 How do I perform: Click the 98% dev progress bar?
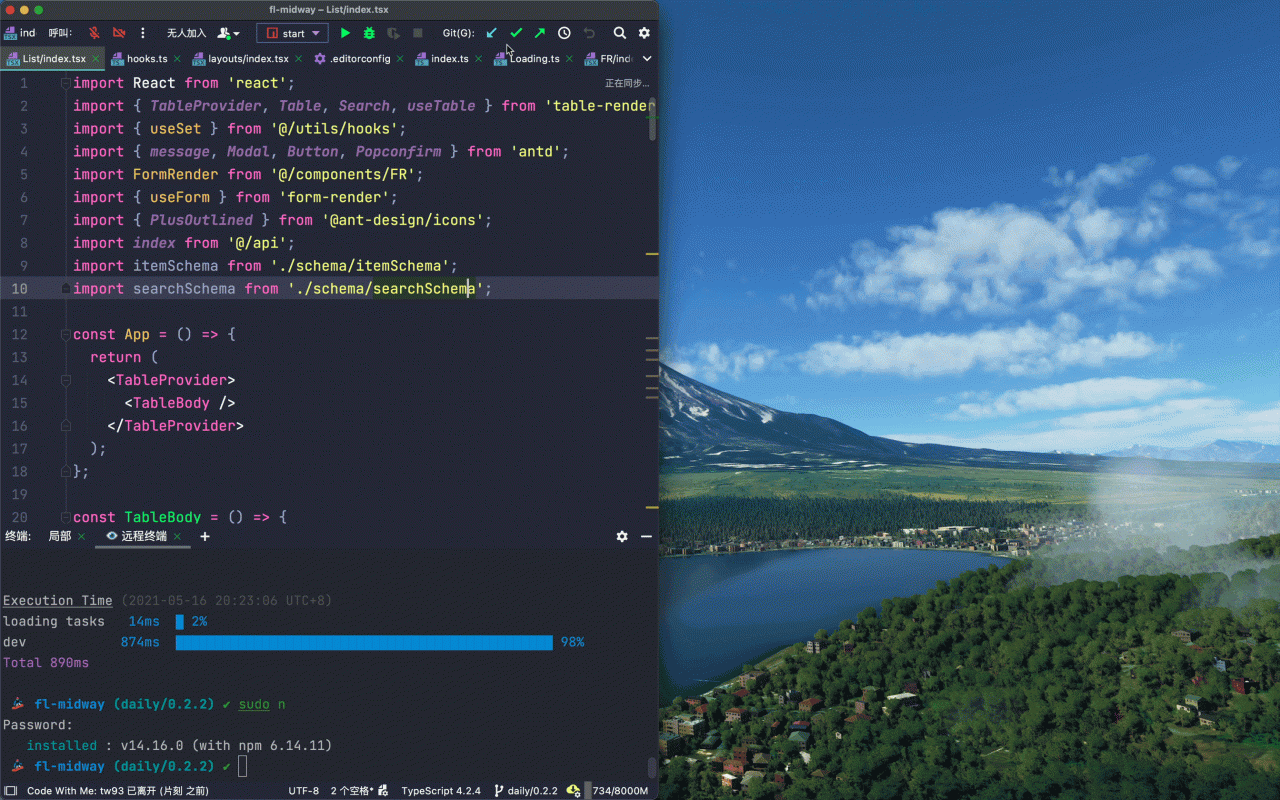(364, 642)
